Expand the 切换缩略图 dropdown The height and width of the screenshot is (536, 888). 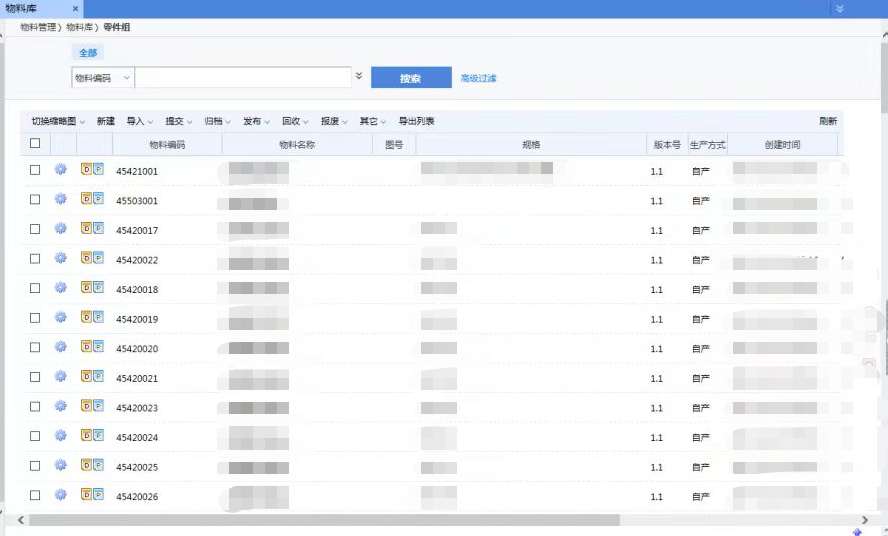click(58, 121)
